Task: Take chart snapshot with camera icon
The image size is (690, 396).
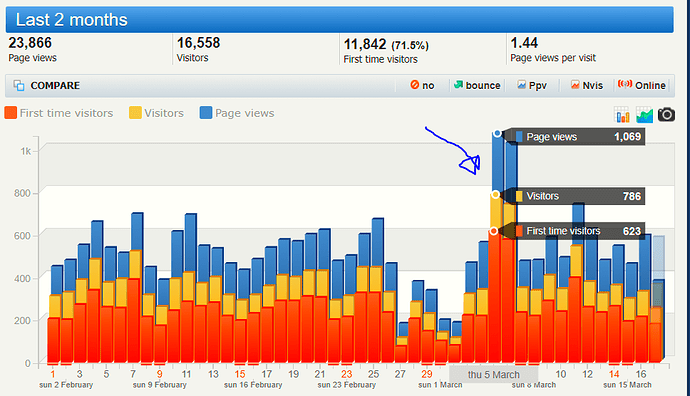Action: click(666, 114)
